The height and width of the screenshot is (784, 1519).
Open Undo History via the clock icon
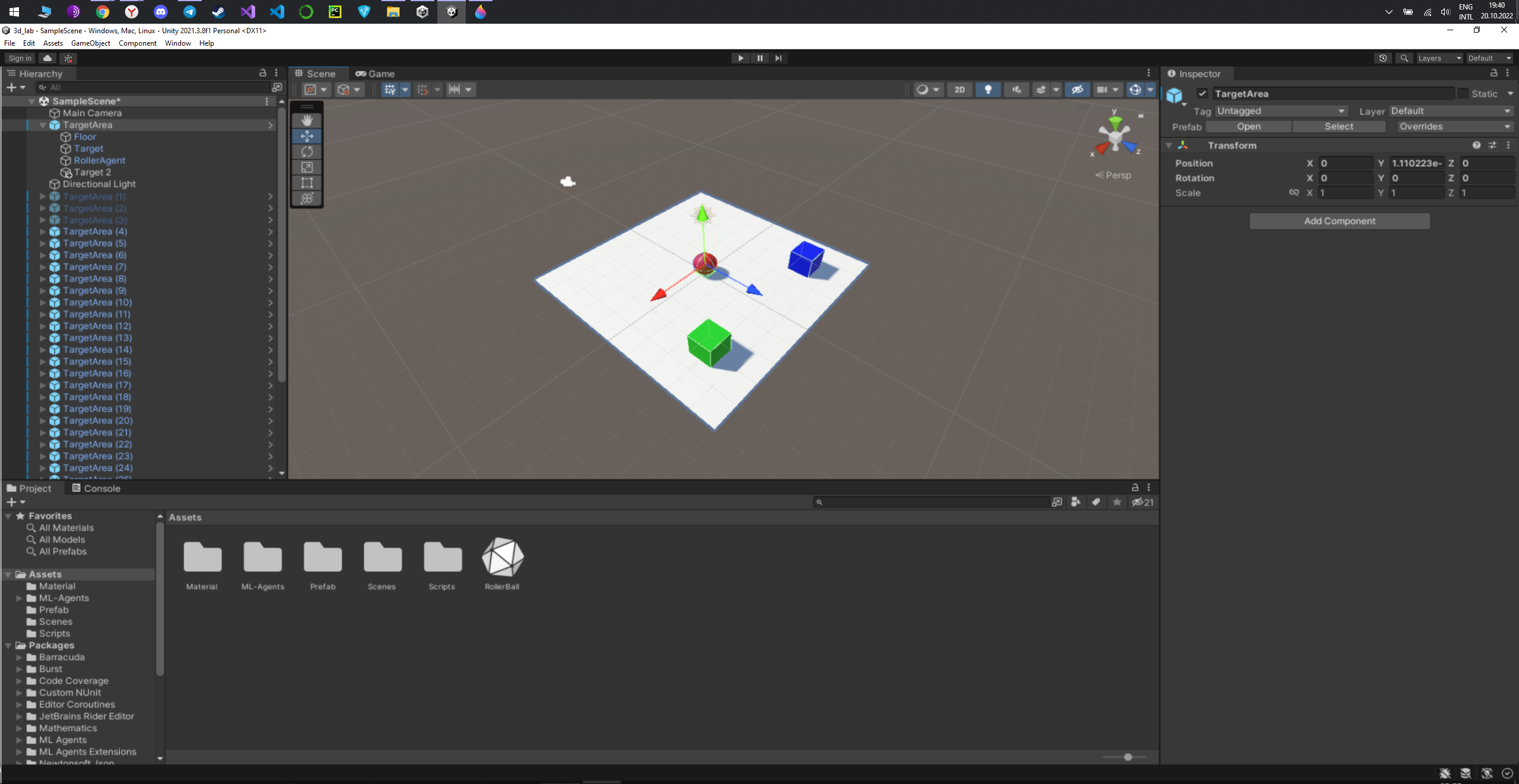(x=1383, y=58)
